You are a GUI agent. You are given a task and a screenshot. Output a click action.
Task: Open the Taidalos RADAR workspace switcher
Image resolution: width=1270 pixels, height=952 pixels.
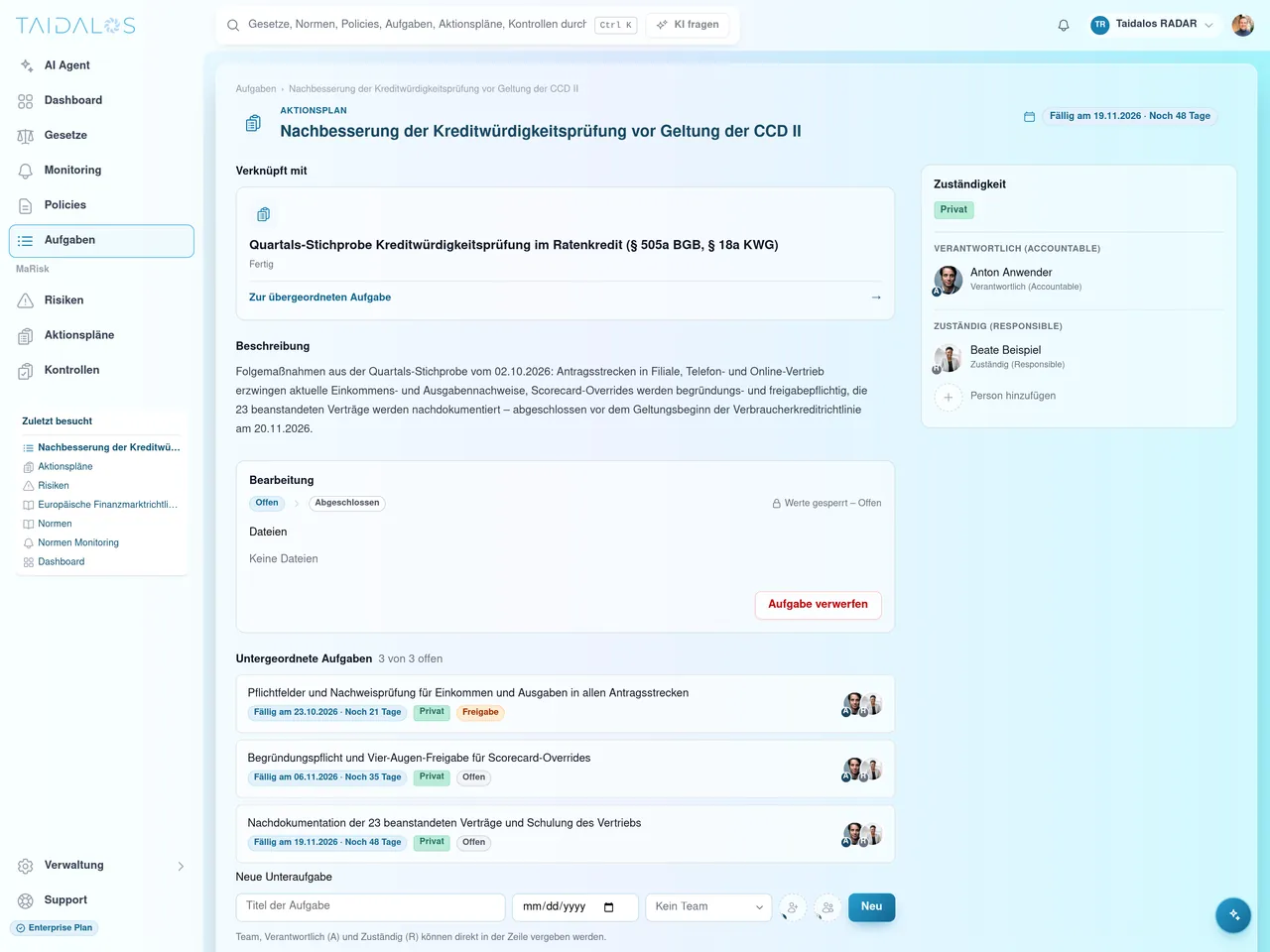tap(1152, 25)
